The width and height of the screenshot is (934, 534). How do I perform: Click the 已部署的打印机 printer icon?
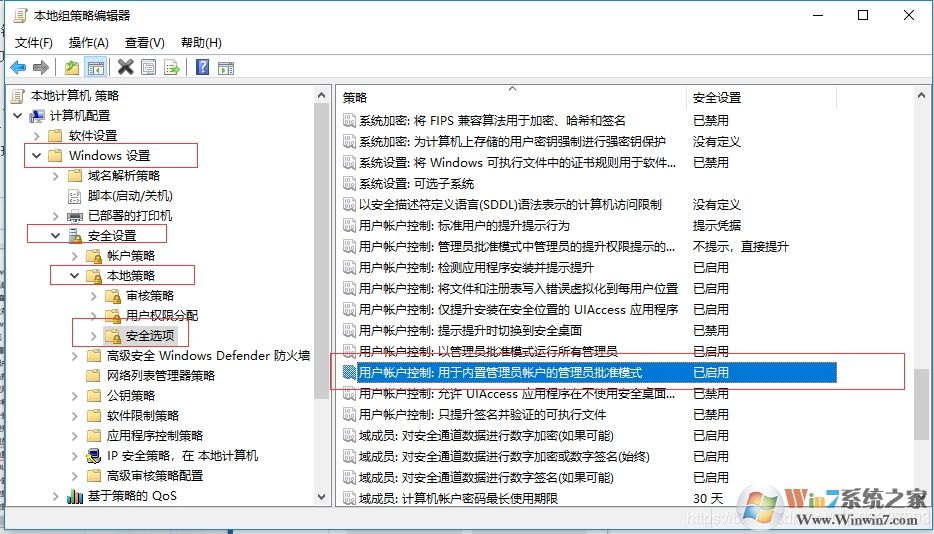(75, 216)
